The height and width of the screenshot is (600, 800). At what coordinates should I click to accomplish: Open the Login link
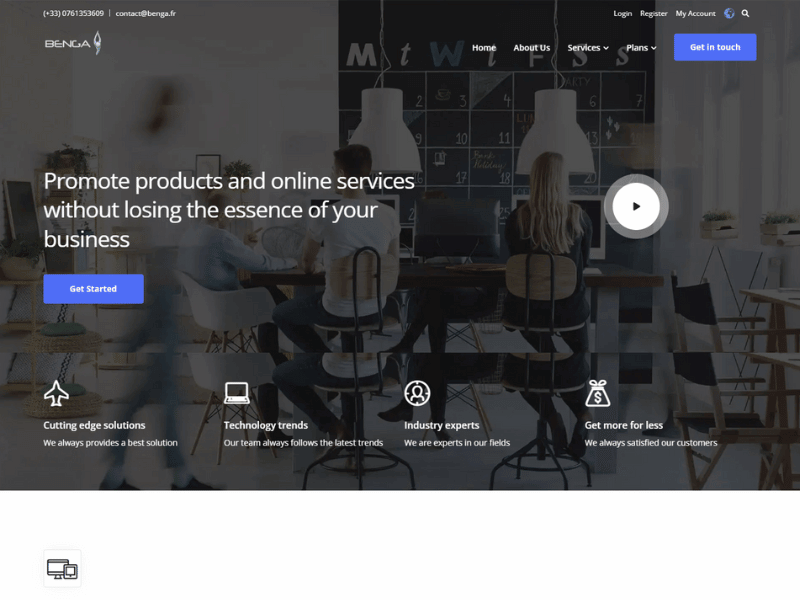tap(622, 13)
